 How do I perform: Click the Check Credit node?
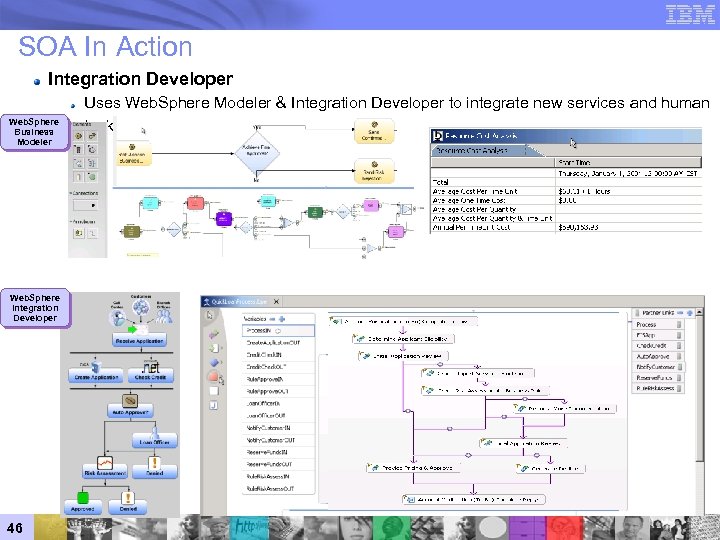tap(151, 377)
